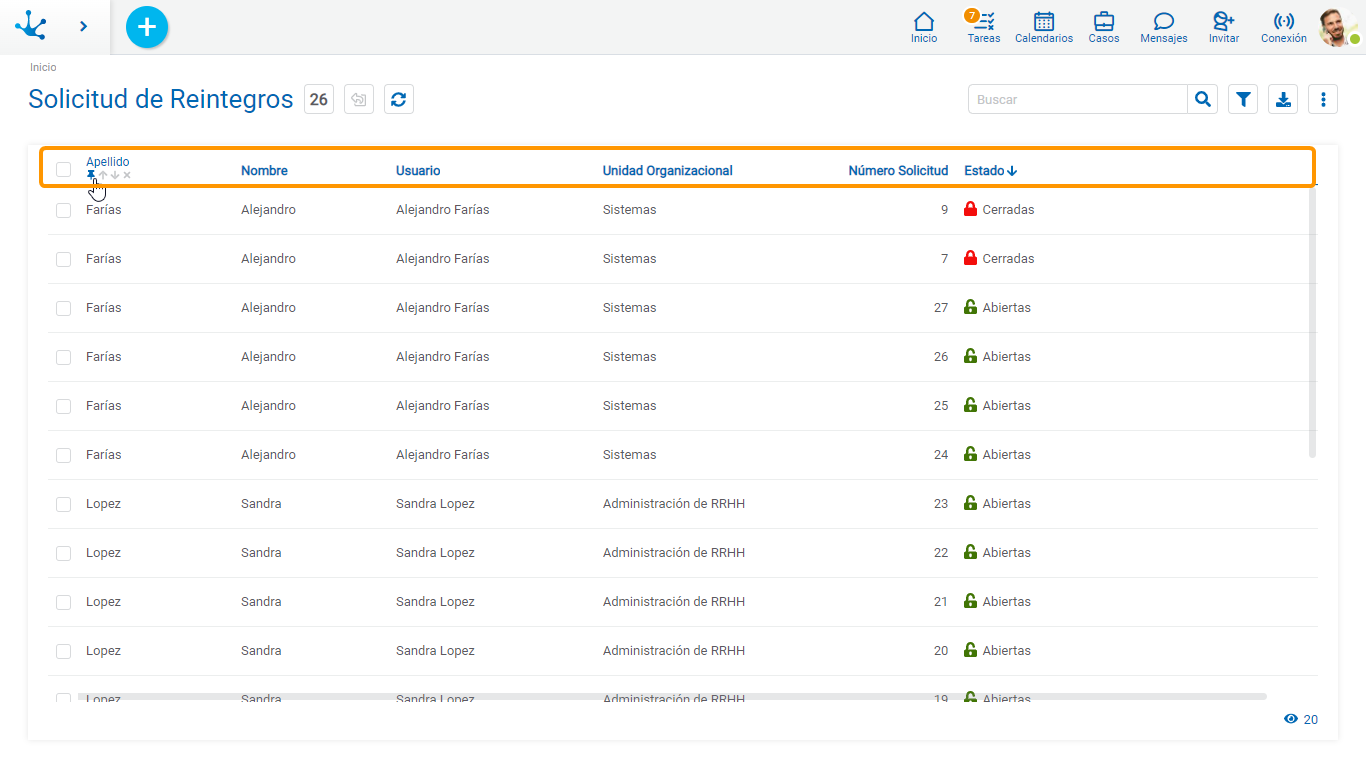1366x768 pixels.
Task: Click the download export button
Action: [1283, 99]
